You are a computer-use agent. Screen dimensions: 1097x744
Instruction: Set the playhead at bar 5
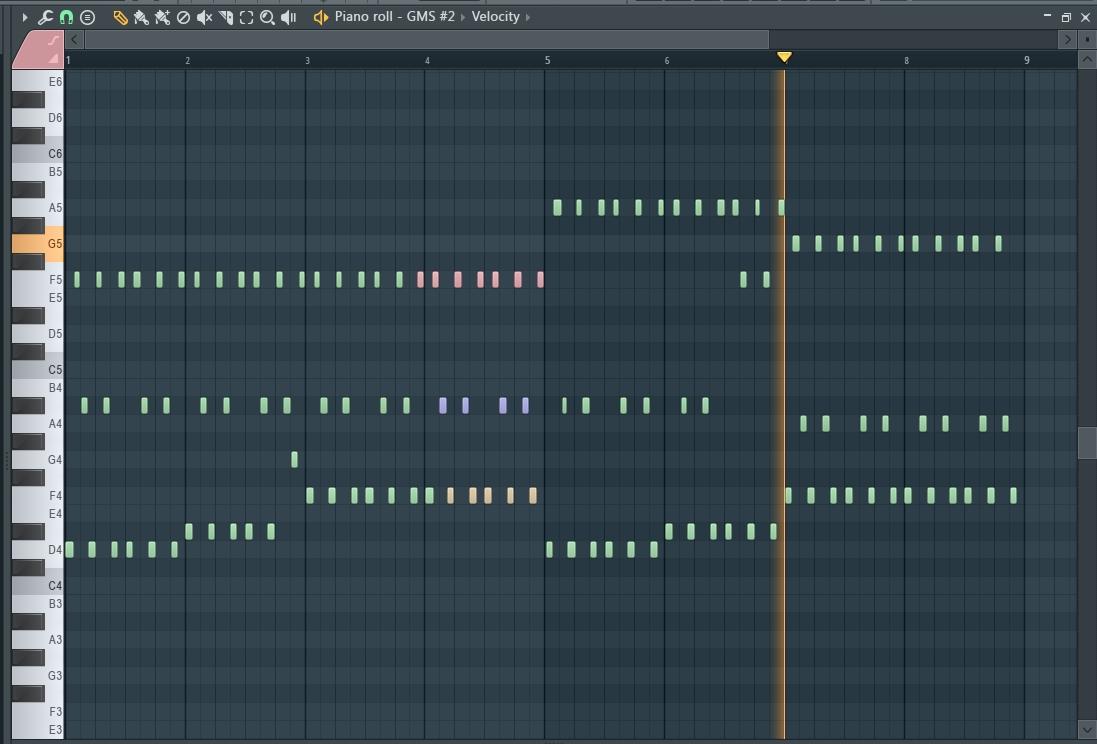point(546,60)
